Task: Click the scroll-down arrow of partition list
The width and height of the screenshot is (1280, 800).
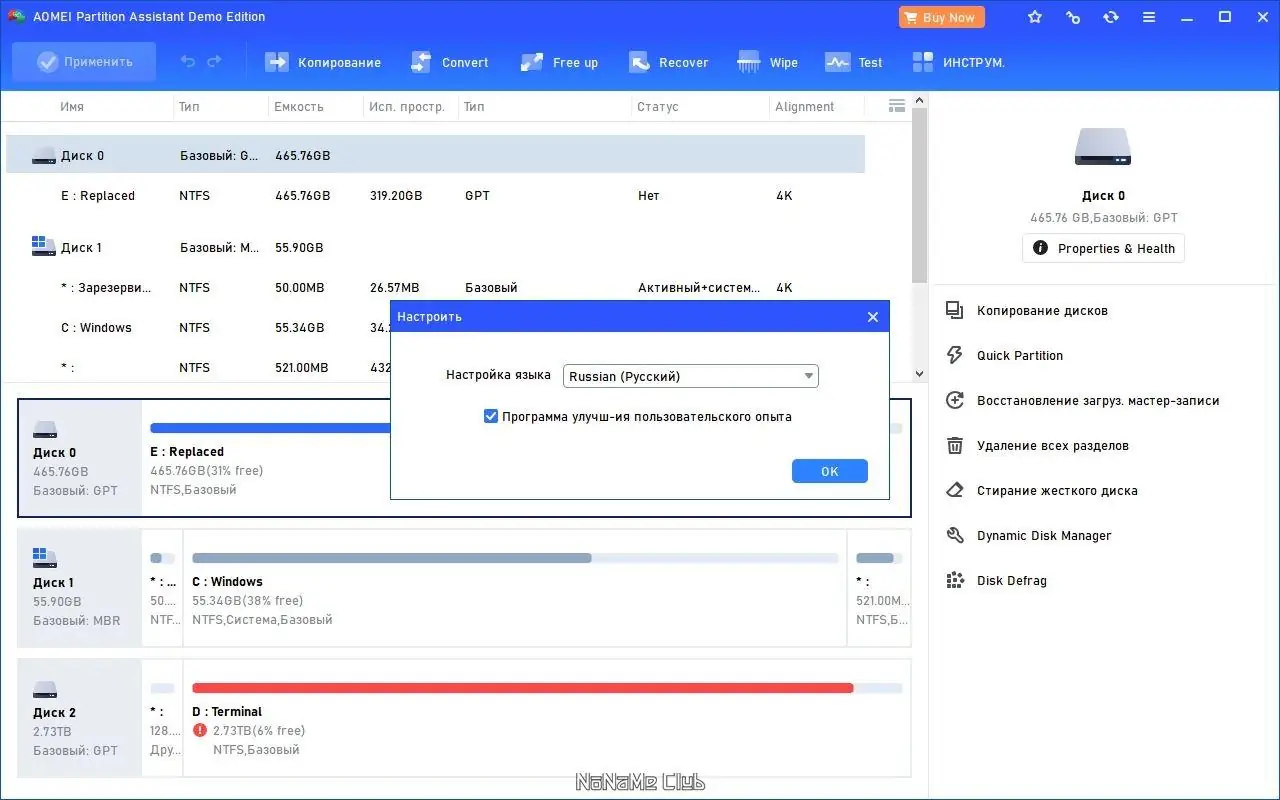Action: [920, 374]
